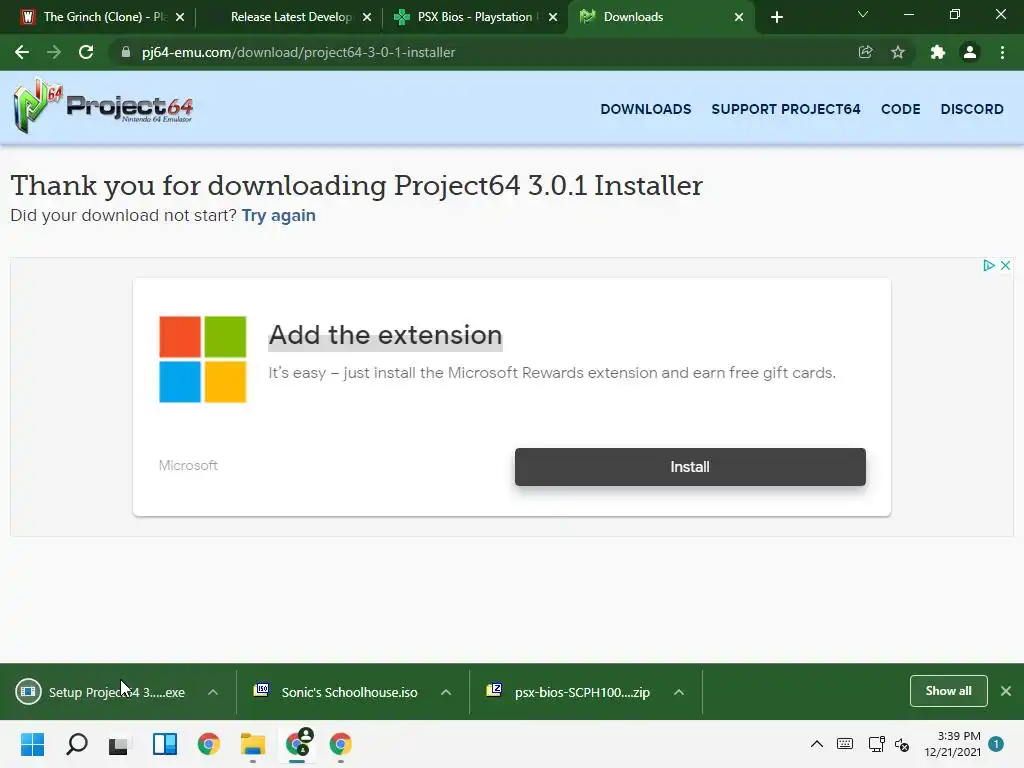Open the tab search dropdown arrow
The image size is (1024, 768).
coord(863,14)
